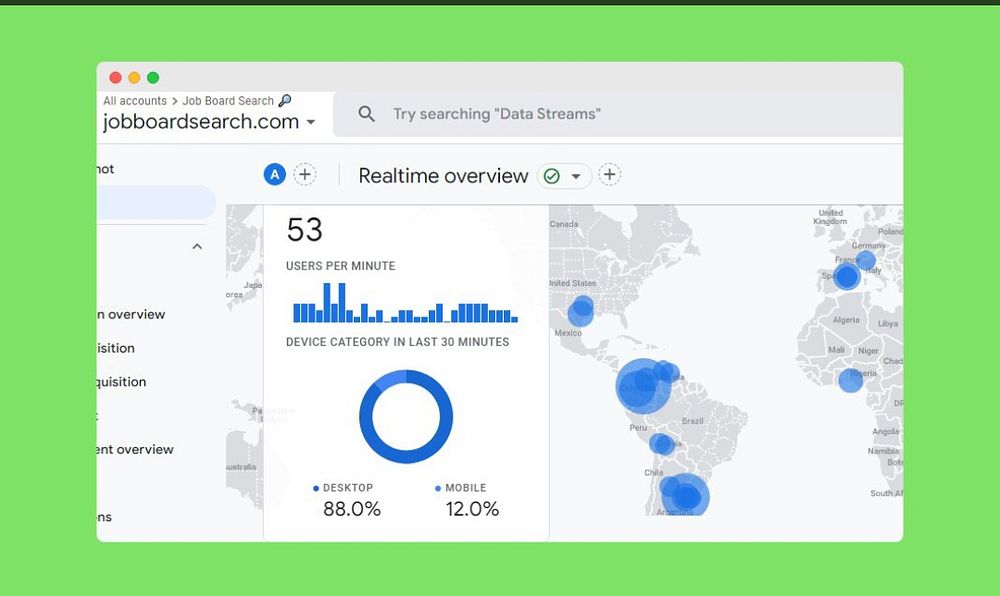Open the dropdown arrow beside Realtime overview

click(576, 176)
